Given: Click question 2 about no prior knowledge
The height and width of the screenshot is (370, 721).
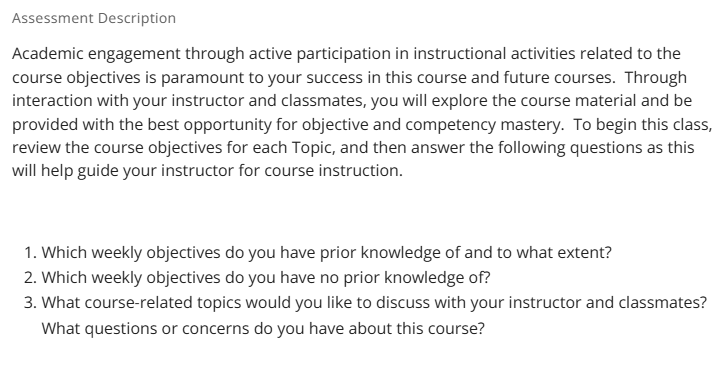Looking at the screenshot, I should (x=266, y=278).
